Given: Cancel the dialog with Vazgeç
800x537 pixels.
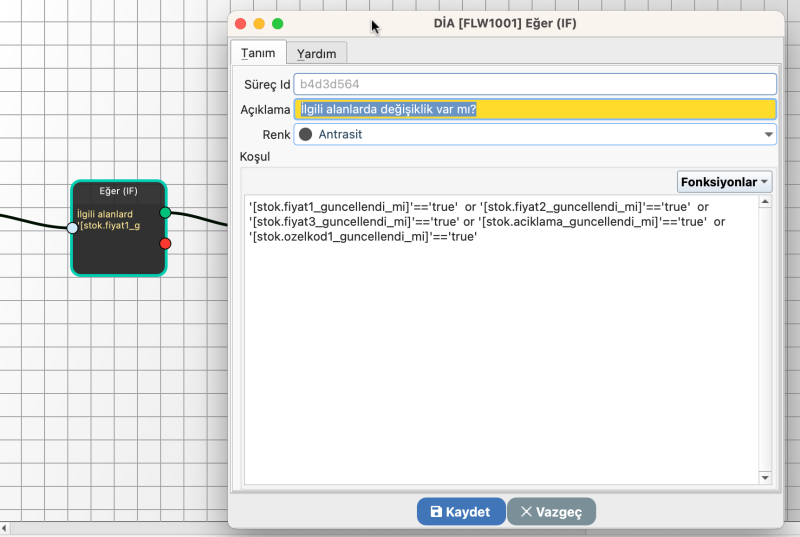Looking at the screenshot, I should coord(551,511).
